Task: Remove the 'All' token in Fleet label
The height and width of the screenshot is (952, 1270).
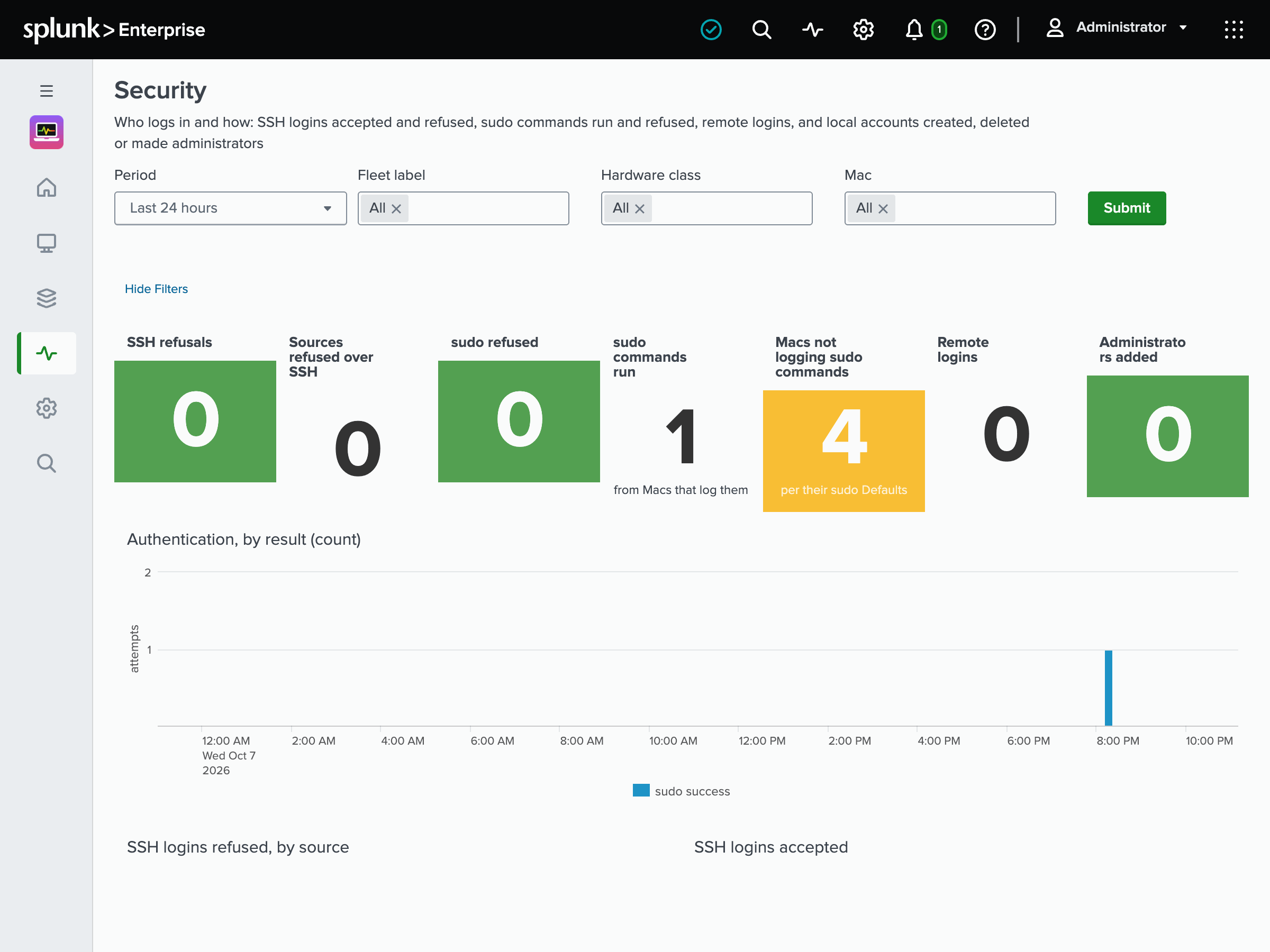Action: 396,209
